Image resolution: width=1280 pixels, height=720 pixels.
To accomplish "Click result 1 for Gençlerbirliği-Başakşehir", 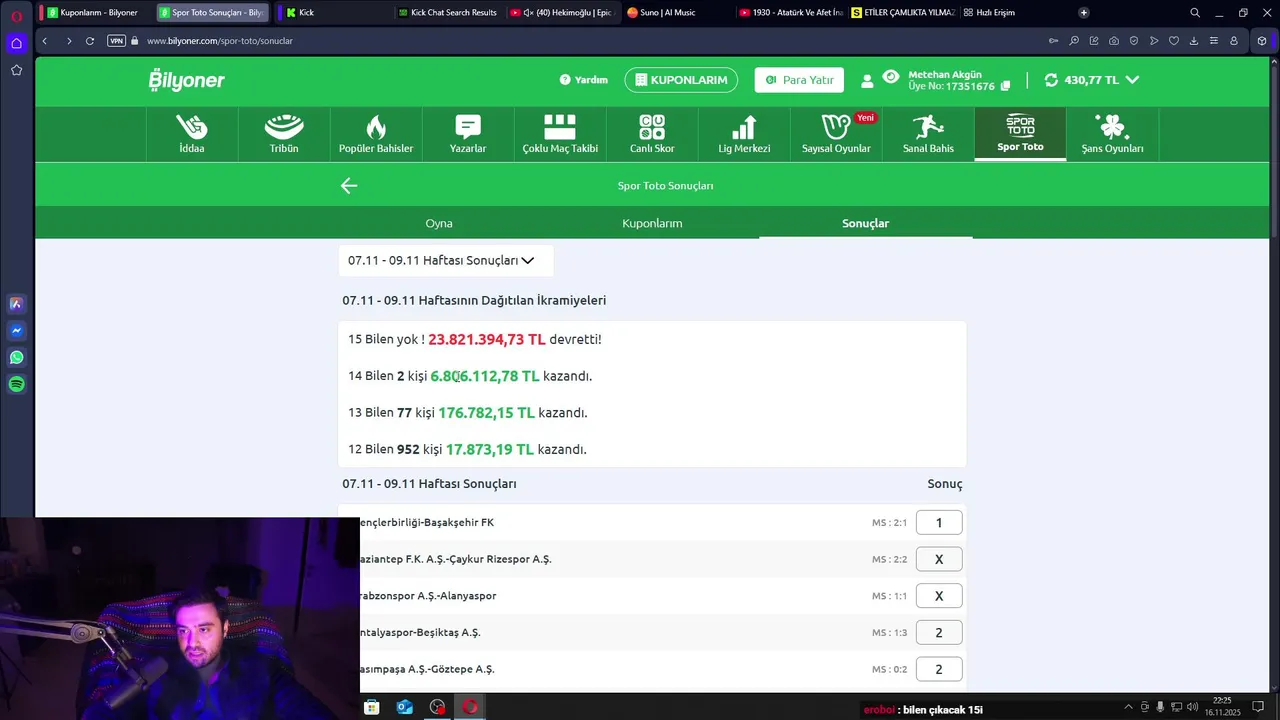I will [939, 522].
